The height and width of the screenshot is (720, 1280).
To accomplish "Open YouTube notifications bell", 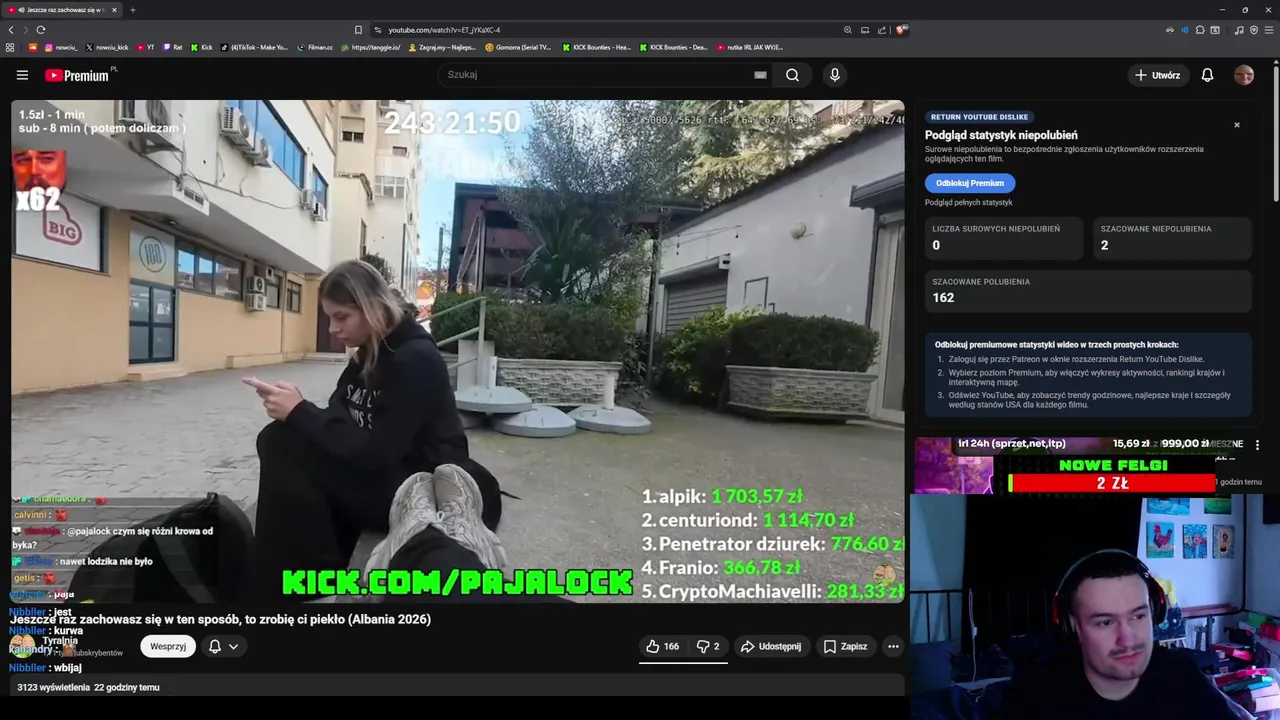I will (1207, 75).
